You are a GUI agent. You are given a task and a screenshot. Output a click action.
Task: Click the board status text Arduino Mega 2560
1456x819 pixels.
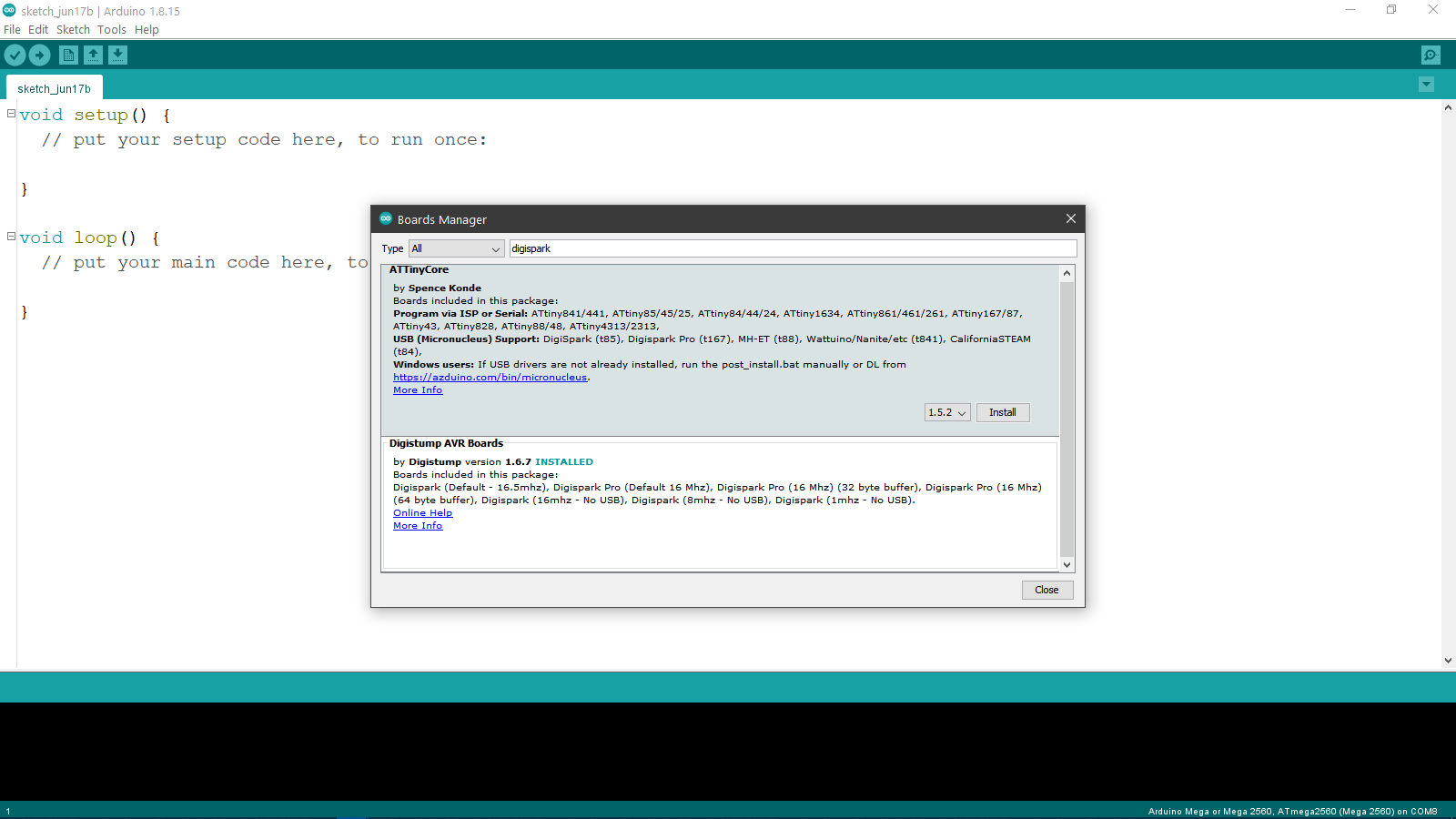[1292, 811]
